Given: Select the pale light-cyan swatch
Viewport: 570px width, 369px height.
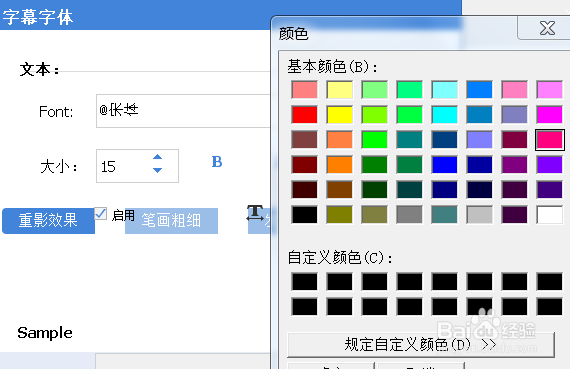Looking at the screenshot, I should 445,90.
